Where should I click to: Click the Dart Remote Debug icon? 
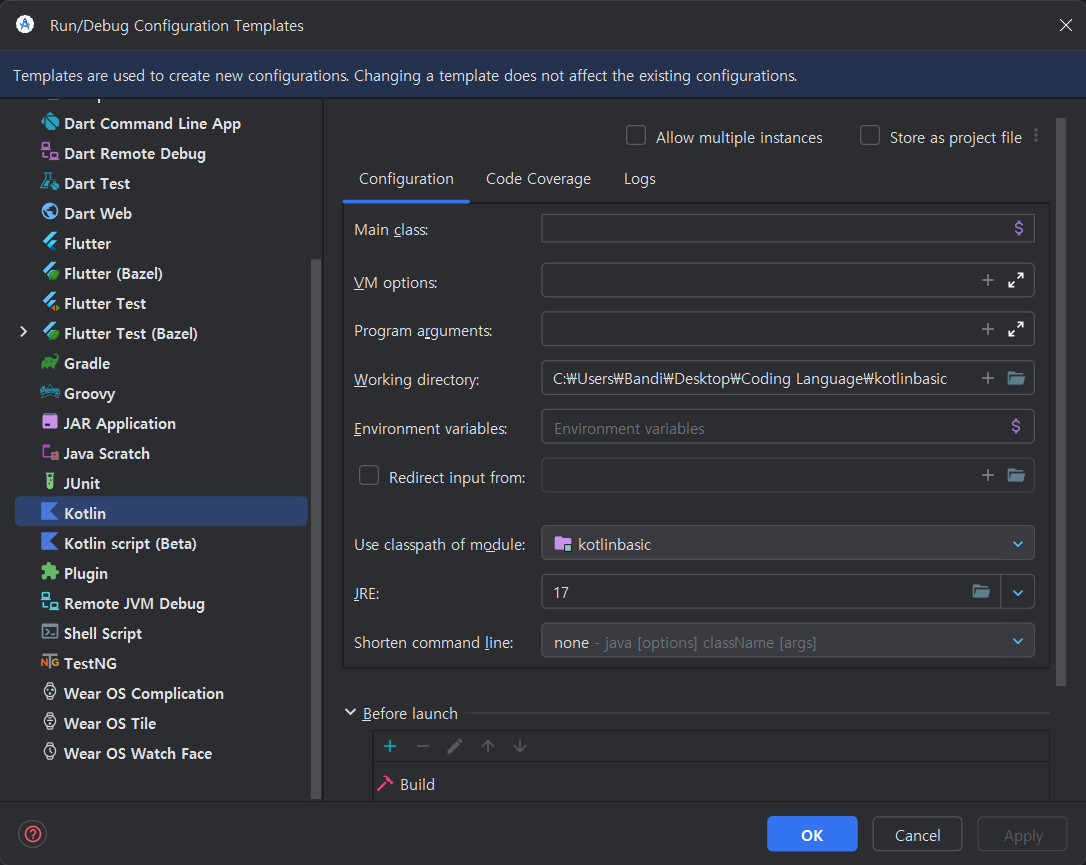point(50,152)
